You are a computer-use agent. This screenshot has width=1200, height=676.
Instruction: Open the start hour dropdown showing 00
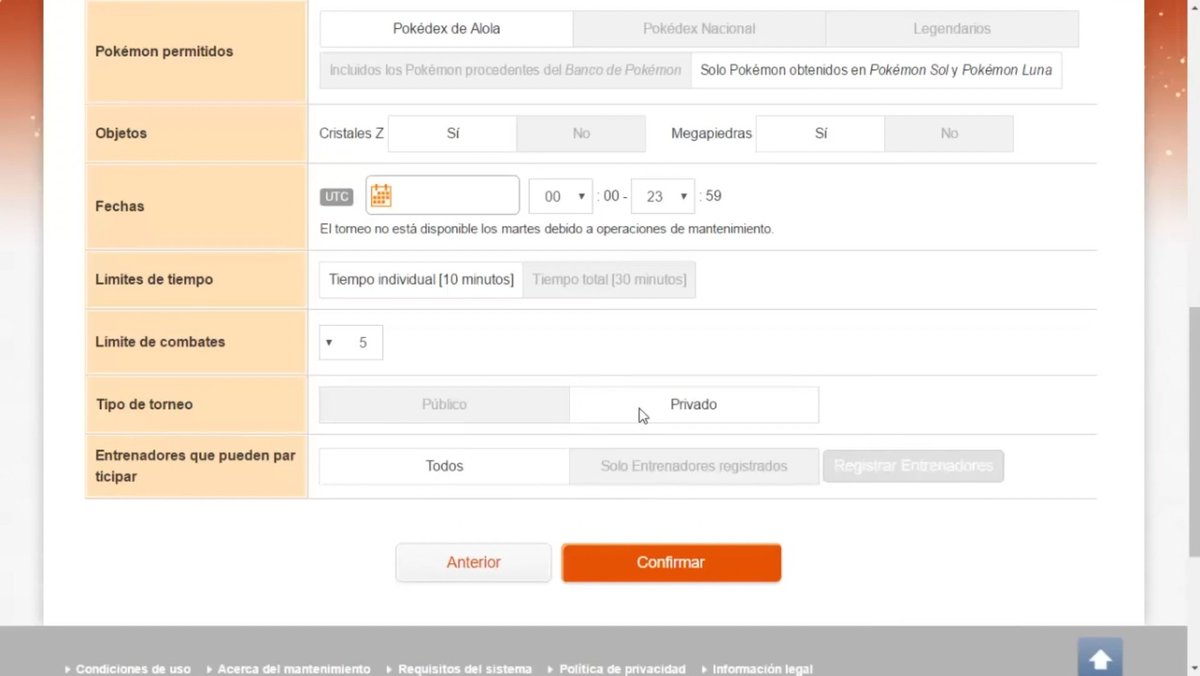click(561, 196)
